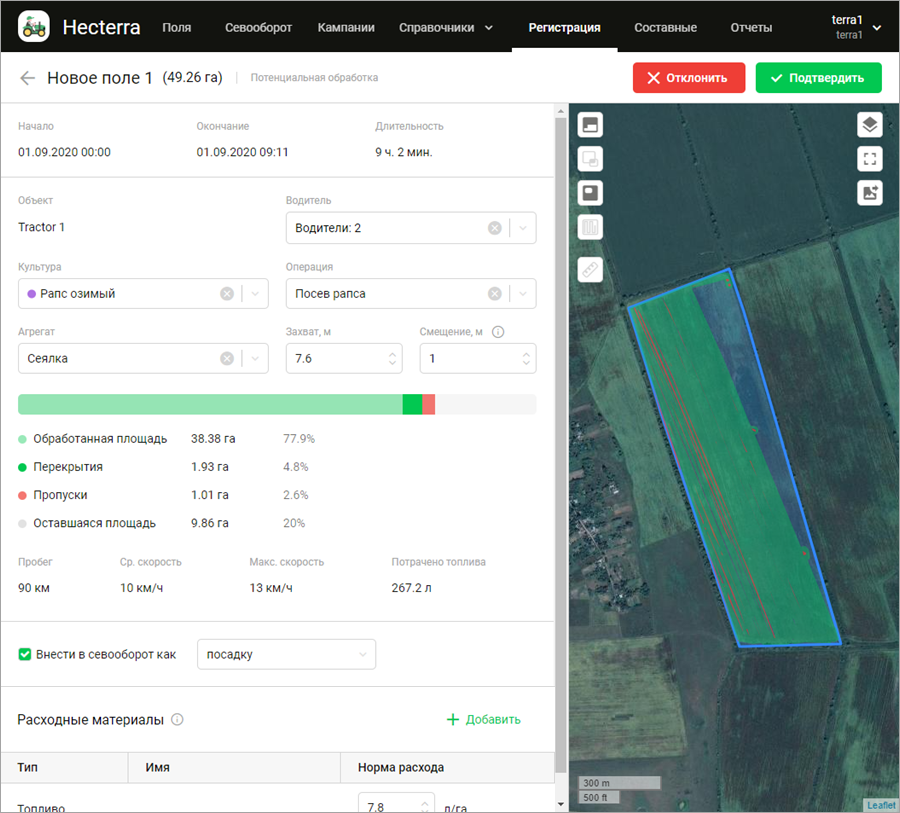Click info icon beside Расходные материалы

coord(177,719)
